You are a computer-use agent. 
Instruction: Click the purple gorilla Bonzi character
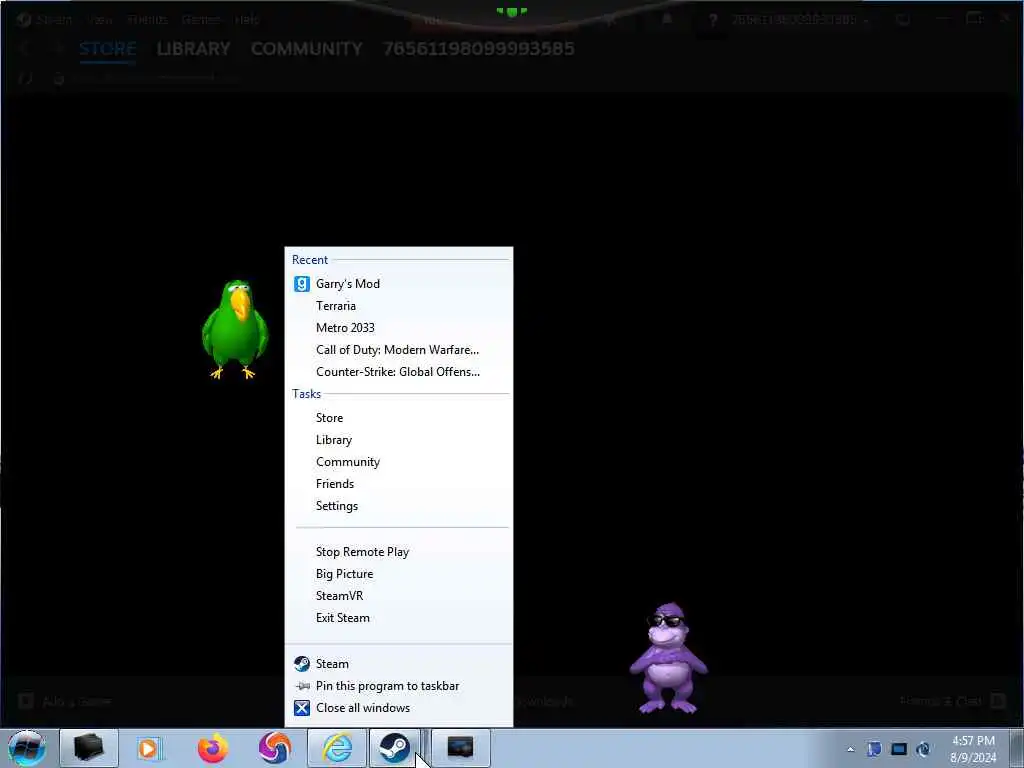pyautogui.click(x=668, y=658)
